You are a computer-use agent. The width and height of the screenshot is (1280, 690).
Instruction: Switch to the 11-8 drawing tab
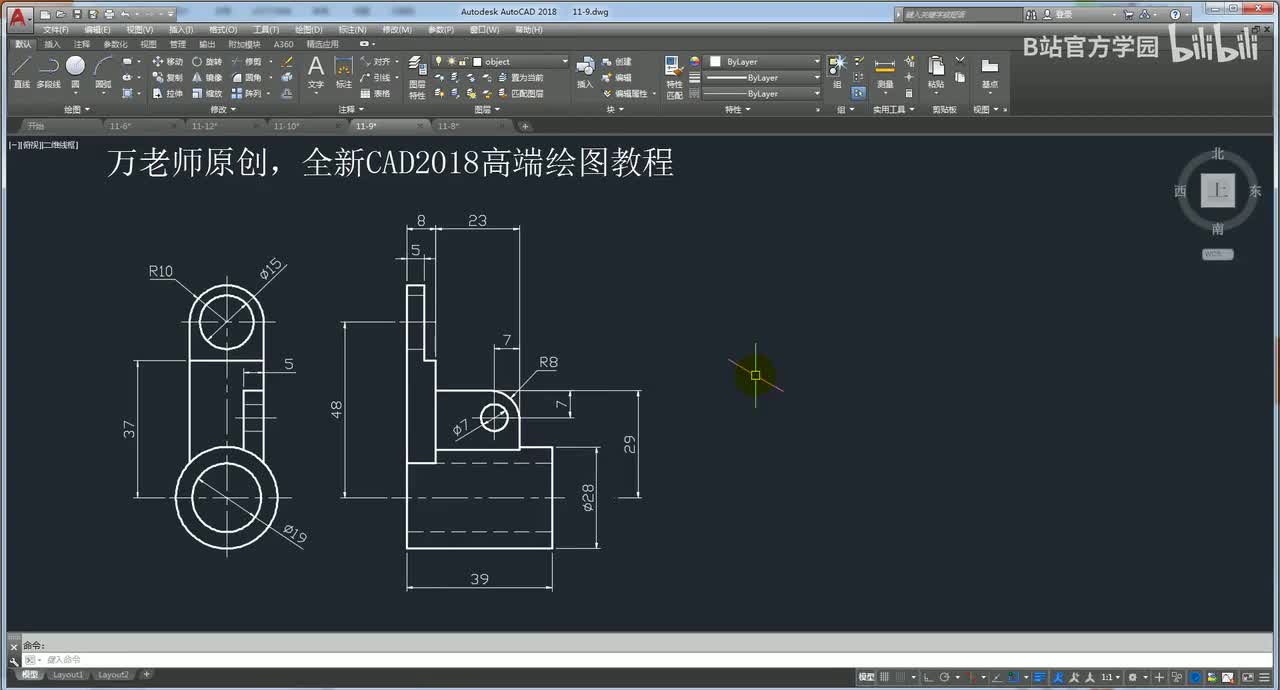click(x=448, y=126)
